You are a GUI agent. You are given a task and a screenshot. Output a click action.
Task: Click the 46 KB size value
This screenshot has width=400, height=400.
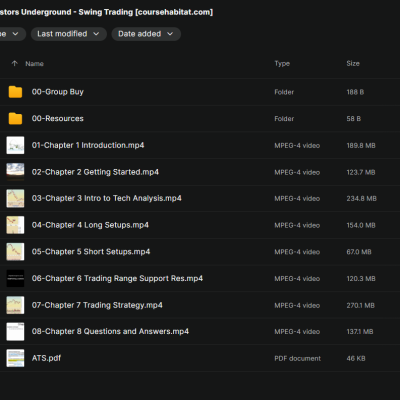(x=356, y=359)
